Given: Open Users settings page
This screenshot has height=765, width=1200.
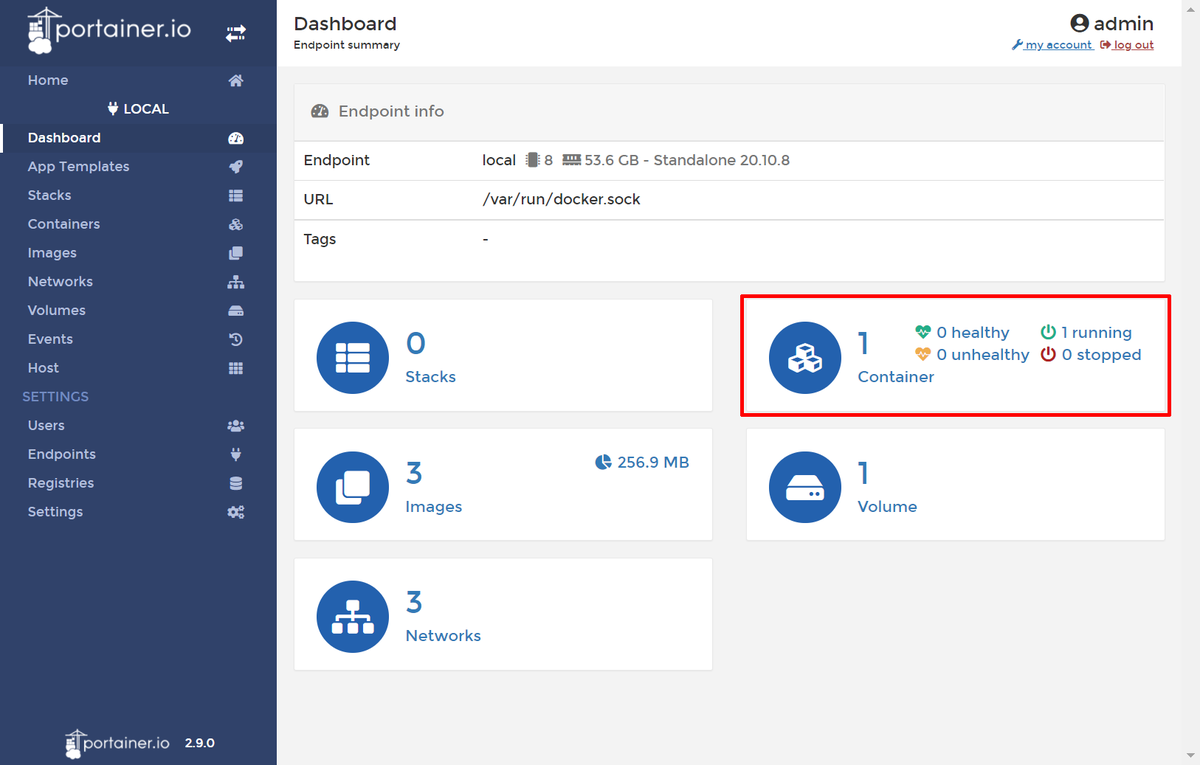Looking at the screenshot, I should click(x=46, y=425).
